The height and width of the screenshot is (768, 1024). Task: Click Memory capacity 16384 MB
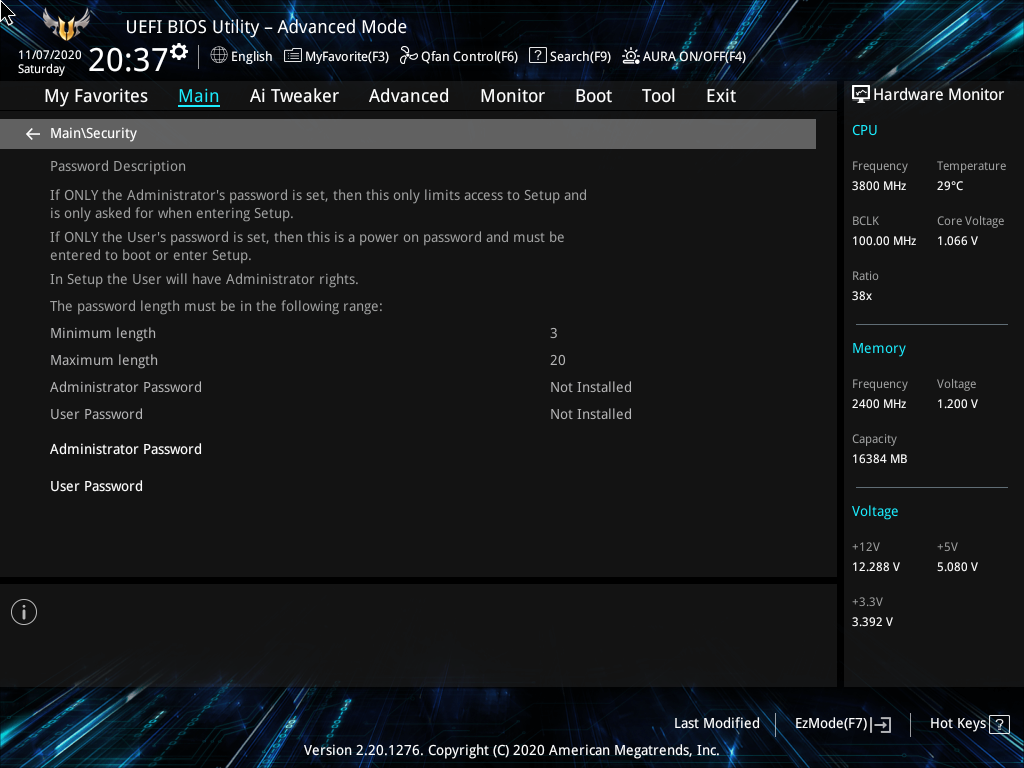tap(880, 459)
